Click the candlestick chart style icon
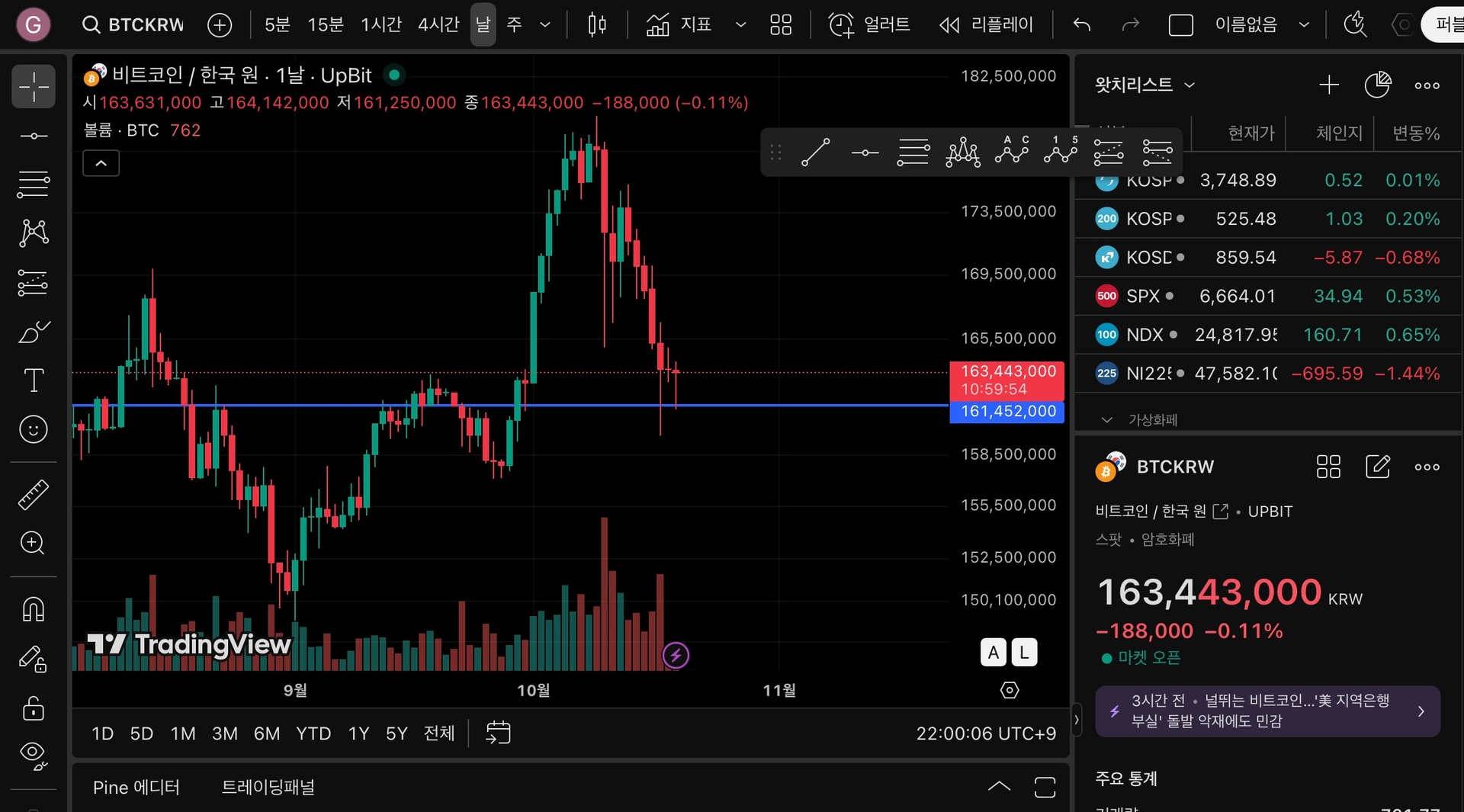The image size is (1464, 812). point(597,25)
